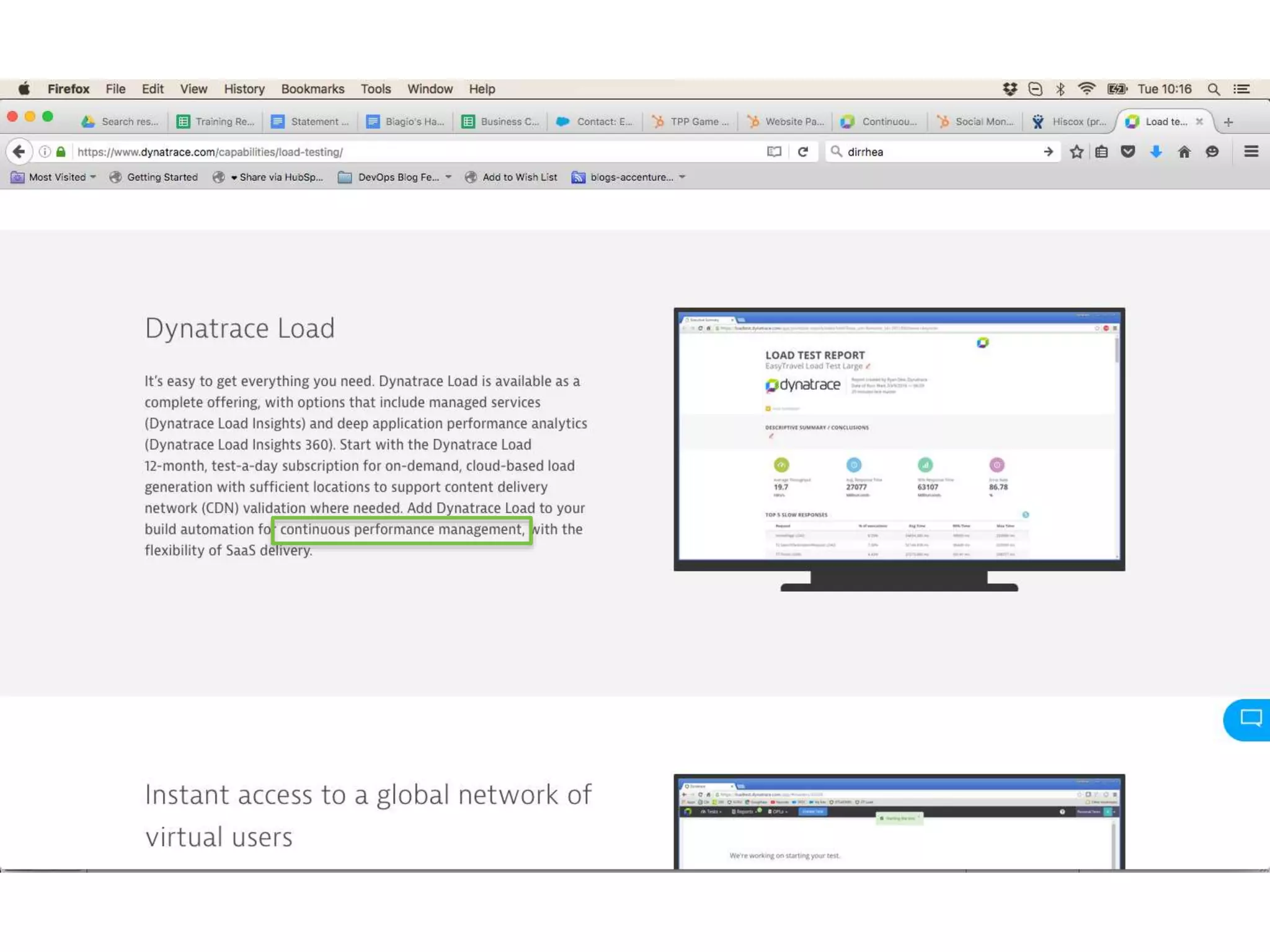Open the Firefox hamburger menu
Screen dimensions: 1270x952
tap(1251, 151)
